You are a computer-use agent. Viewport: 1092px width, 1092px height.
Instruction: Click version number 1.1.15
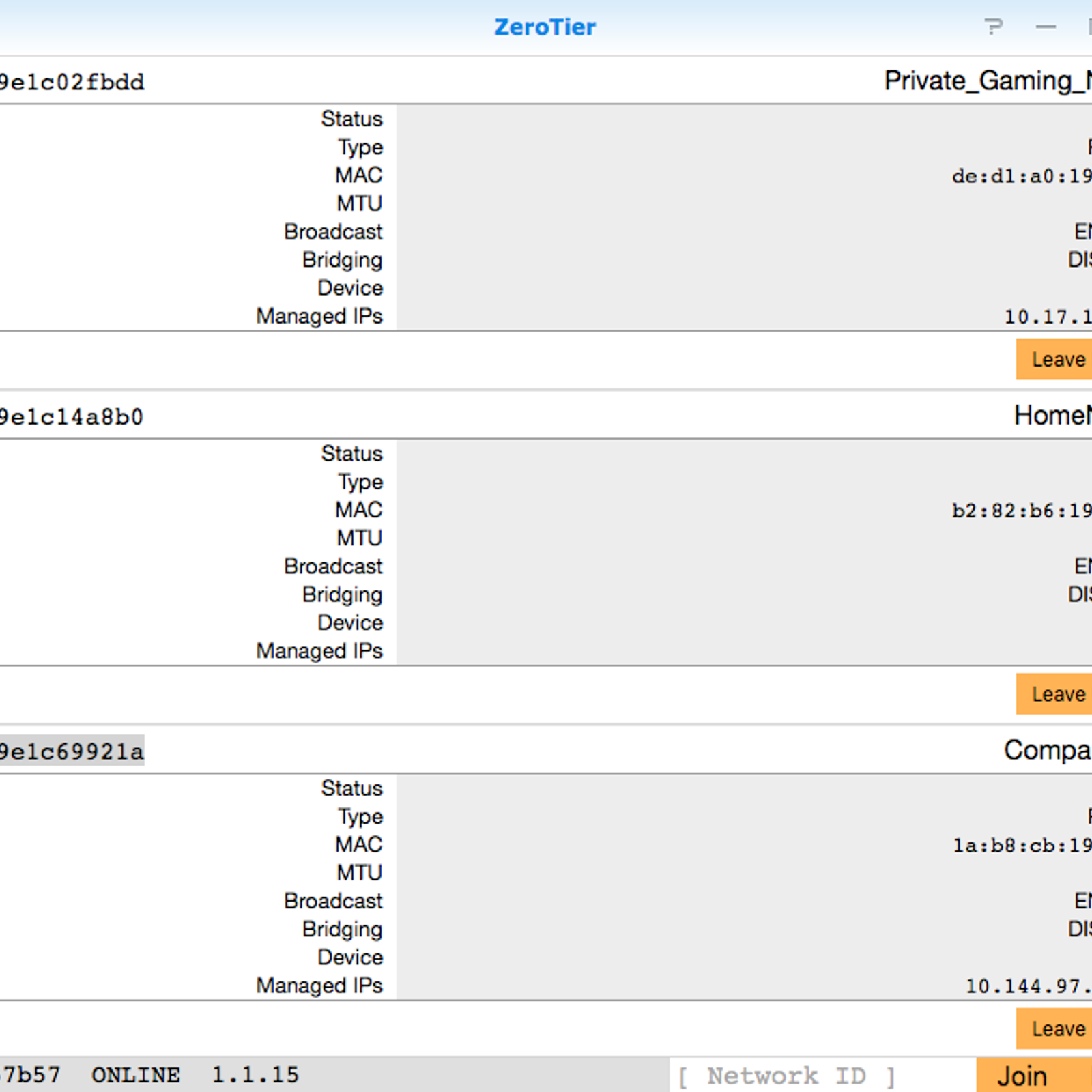(255, 1075)
